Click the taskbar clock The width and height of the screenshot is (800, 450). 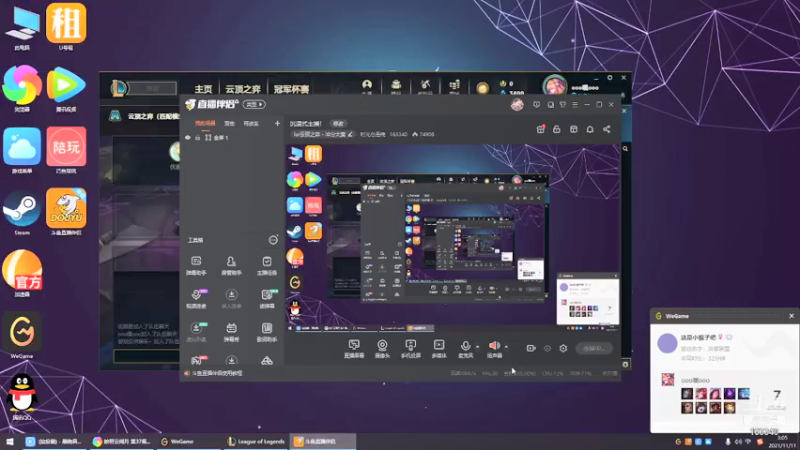tap(782, 441)
